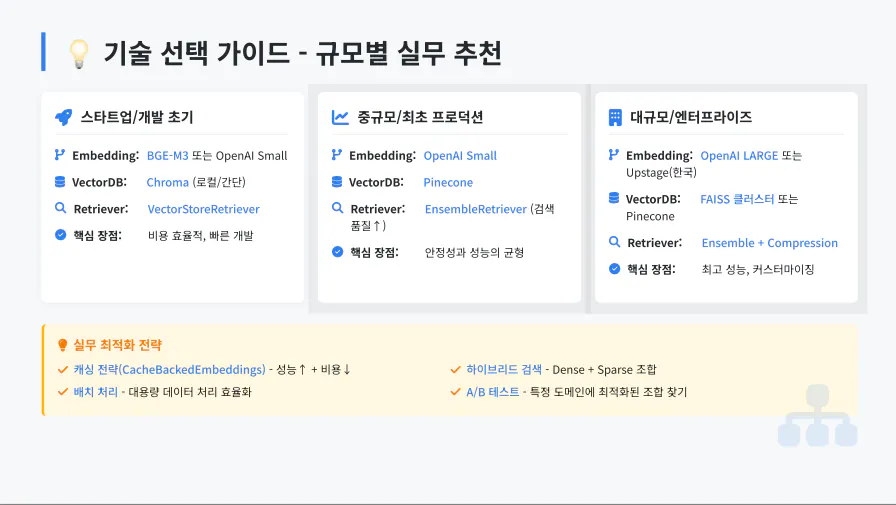
Task: Click the 중규모/최초 프로덕션 card heading
Action: [x=420, y=117]
